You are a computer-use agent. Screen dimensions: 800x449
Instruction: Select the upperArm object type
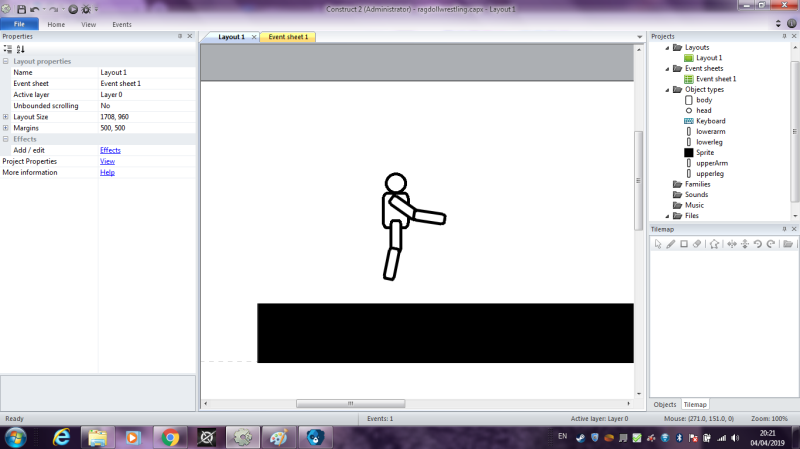point(712,163)
